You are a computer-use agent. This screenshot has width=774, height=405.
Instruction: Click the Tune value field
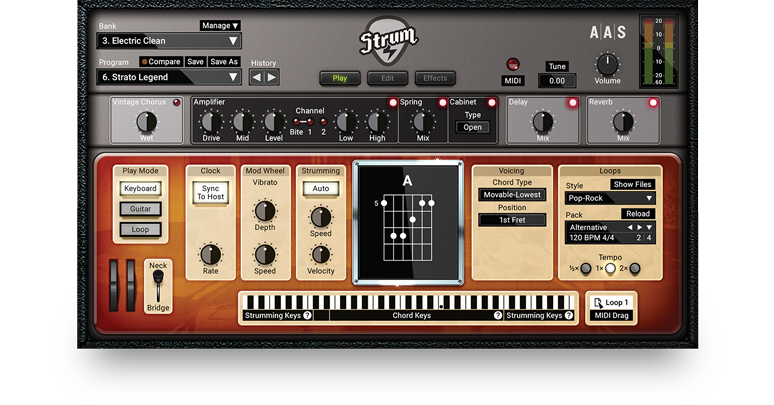coord(557,81)
